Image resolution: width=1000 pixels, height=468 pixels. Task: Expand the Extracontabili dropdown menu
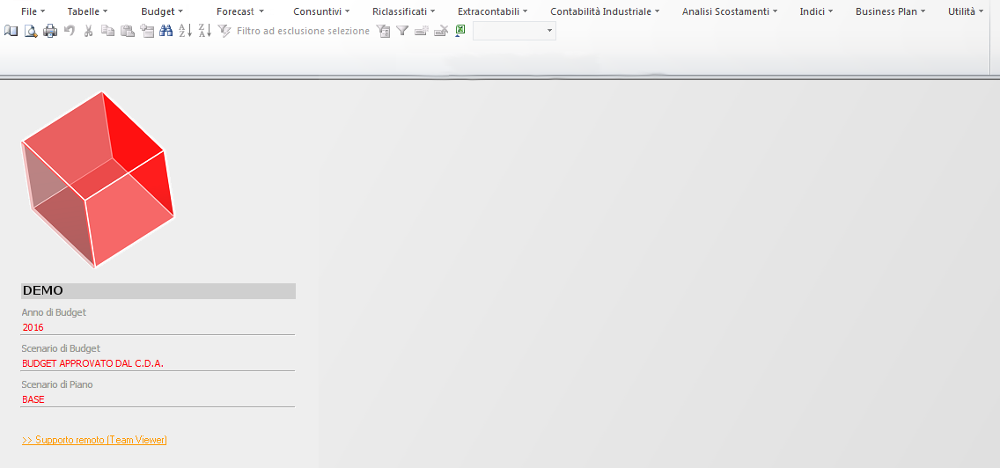[492, 11]
